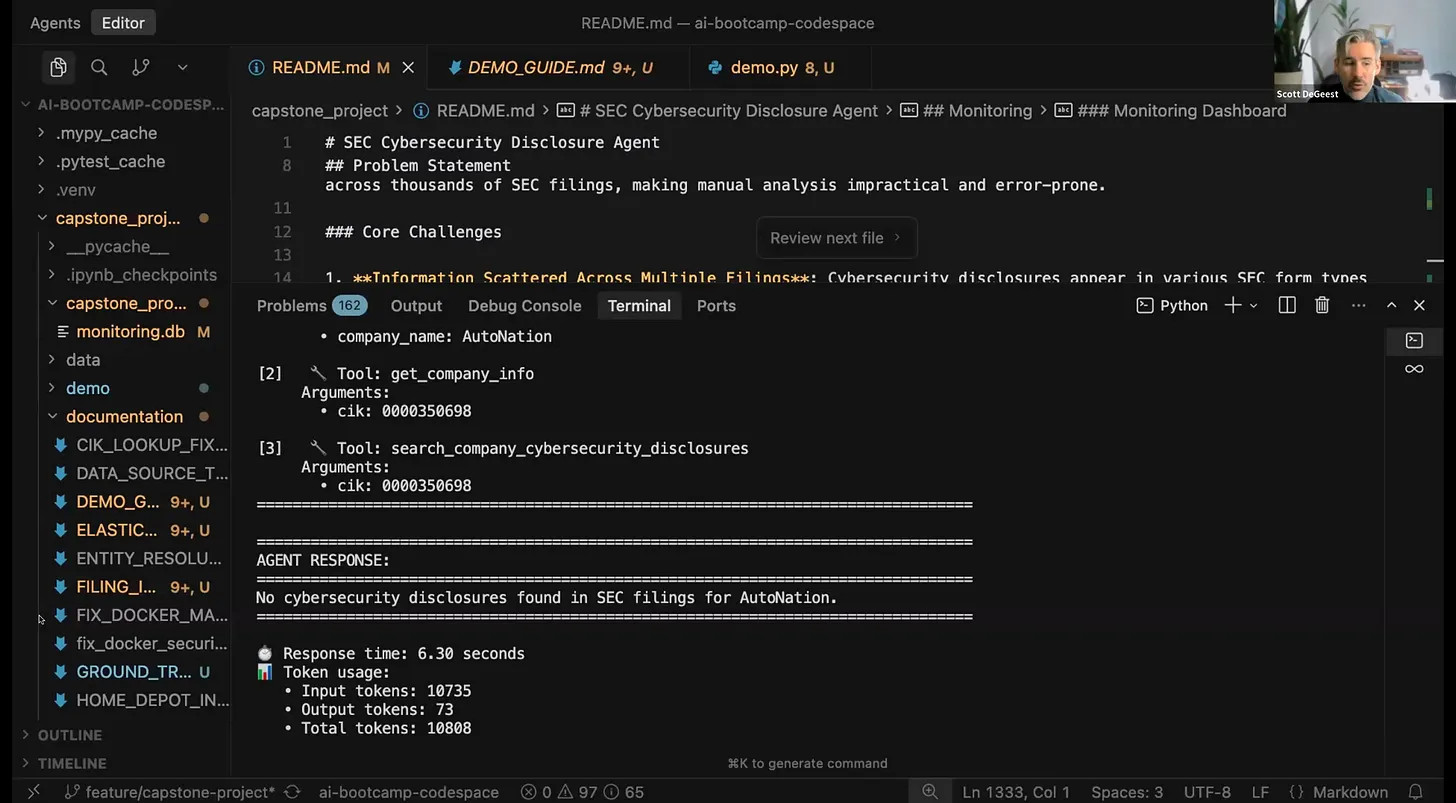The width and height of the screenshot is (1456, 803).
Task: Open the terminal more actions ellipsis
Action: tap(1358, 306)
